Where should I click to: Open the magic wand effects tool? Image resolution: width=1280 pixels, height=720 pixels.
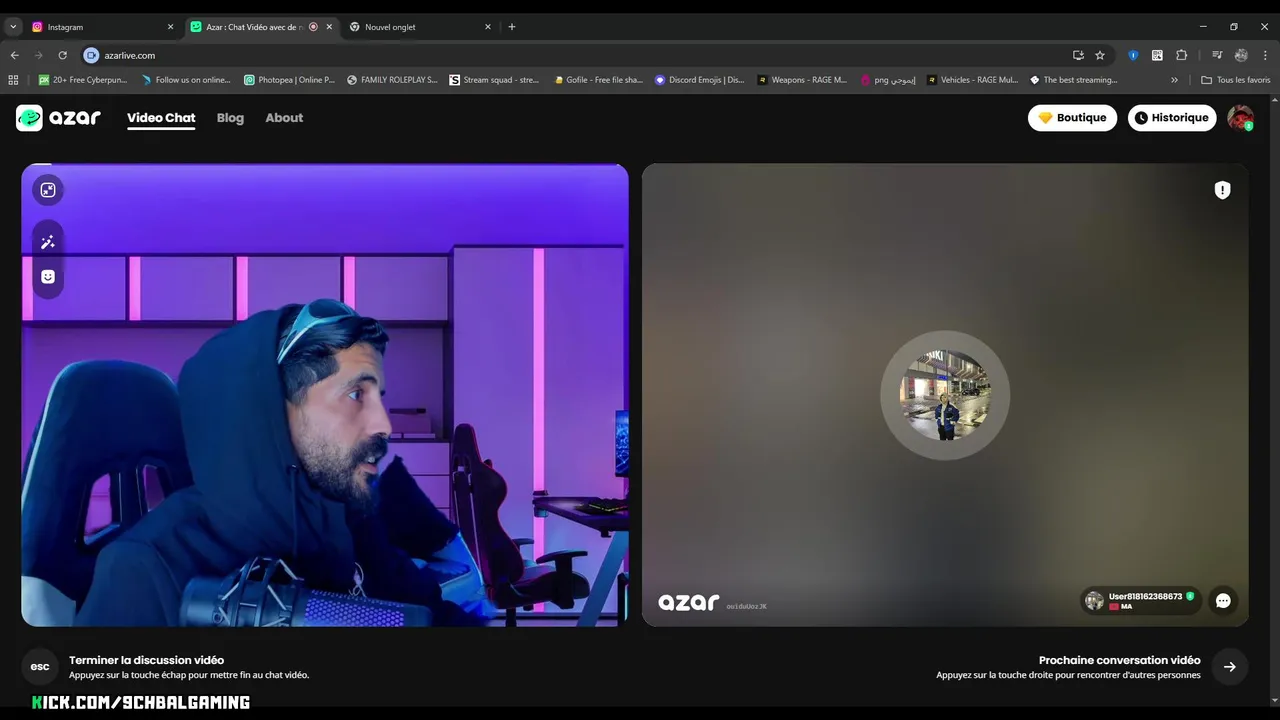(48, 242)
